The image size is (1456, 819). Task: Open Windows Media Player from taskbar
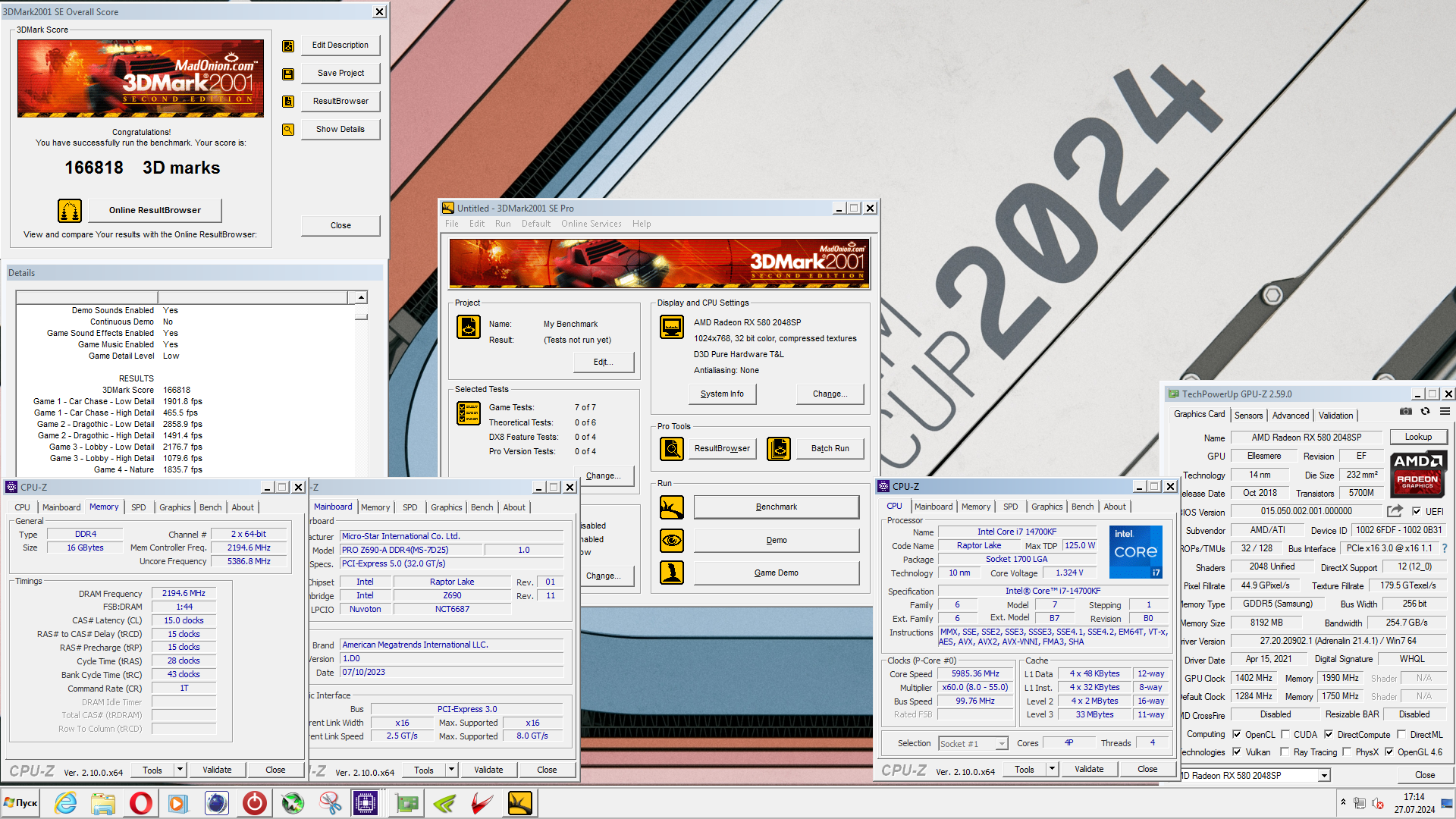pos(179,803)
